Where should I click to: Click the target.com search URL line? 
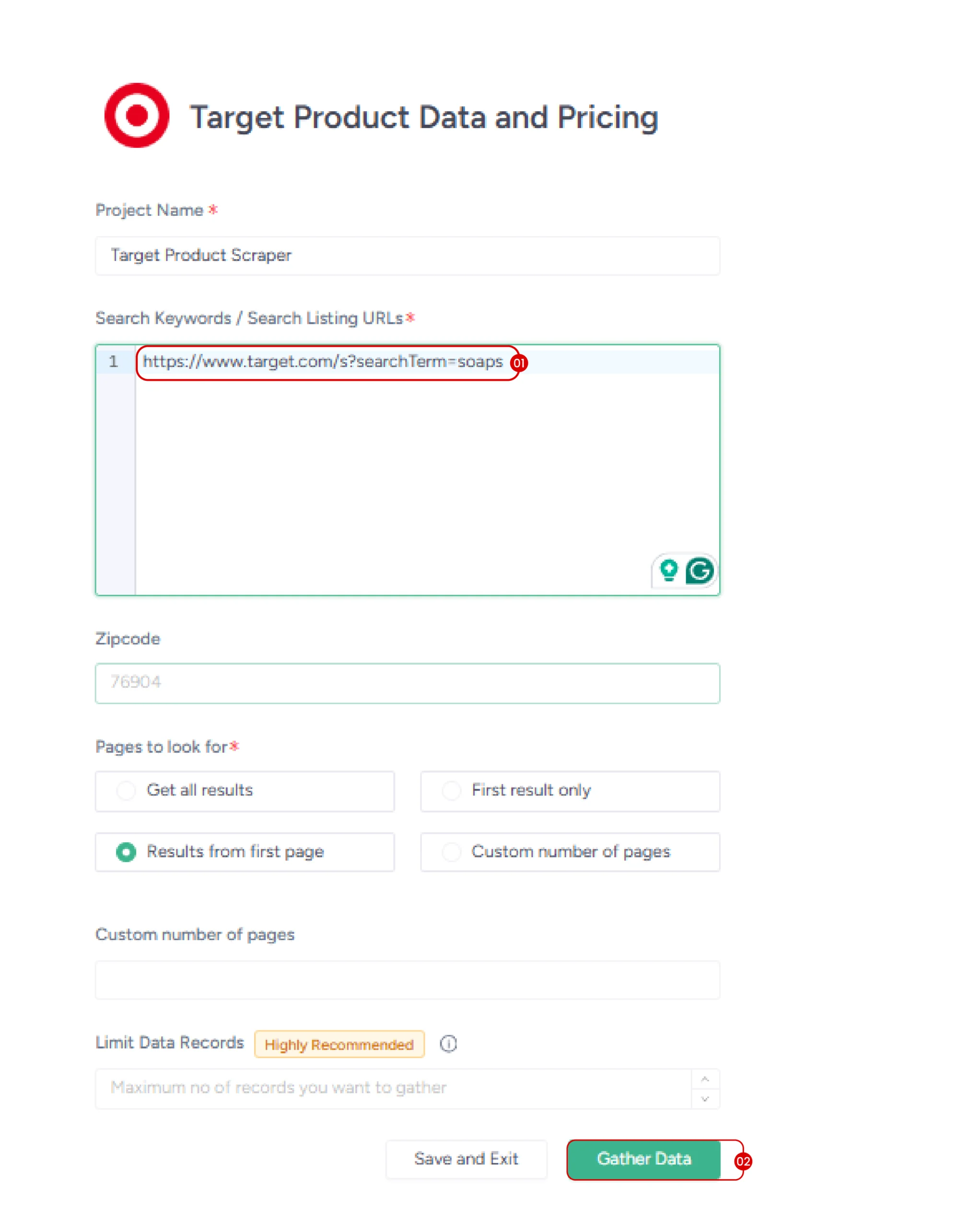click(x=322, y=362)
